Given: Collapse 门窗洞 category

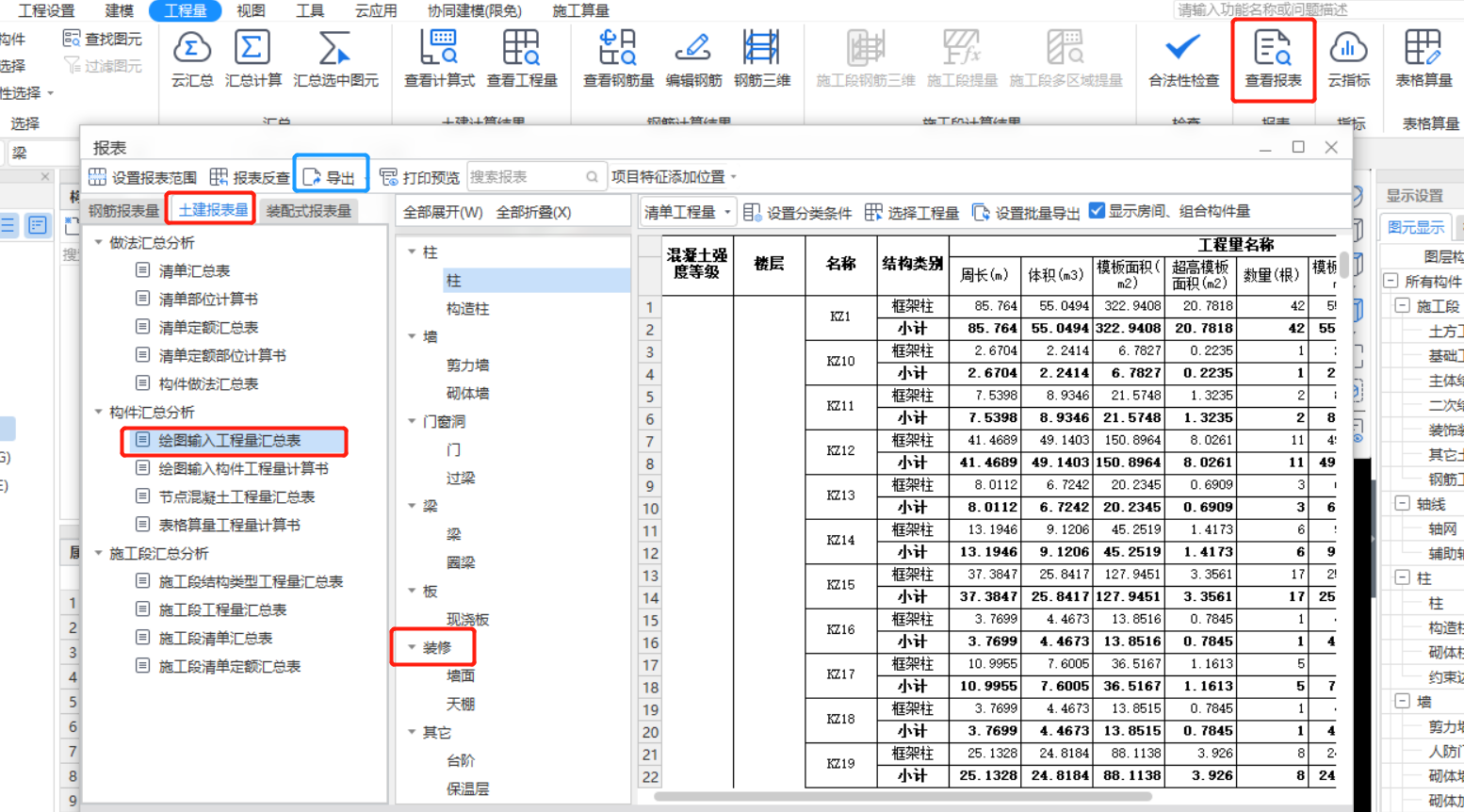Looking at the screenshot, I should coord(412,422).
